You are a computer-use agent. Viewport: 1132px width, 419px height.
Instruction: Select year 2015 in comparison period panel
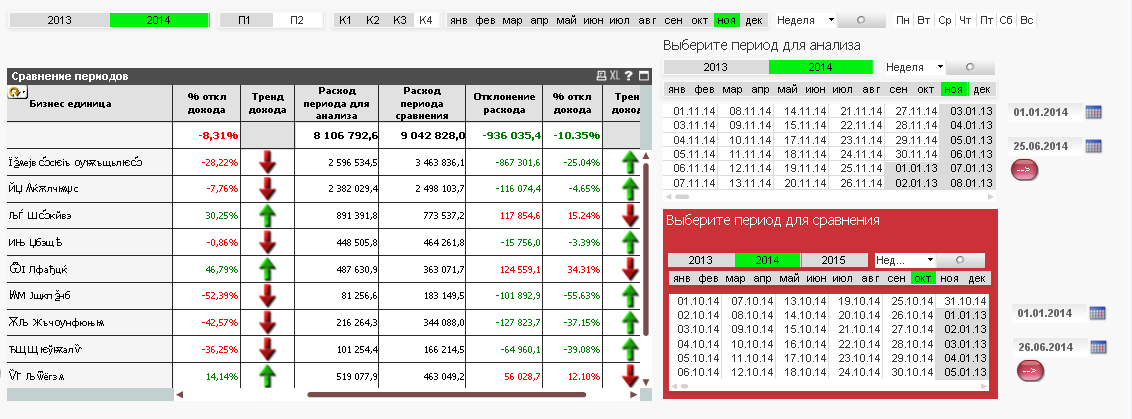click(833, 260)
